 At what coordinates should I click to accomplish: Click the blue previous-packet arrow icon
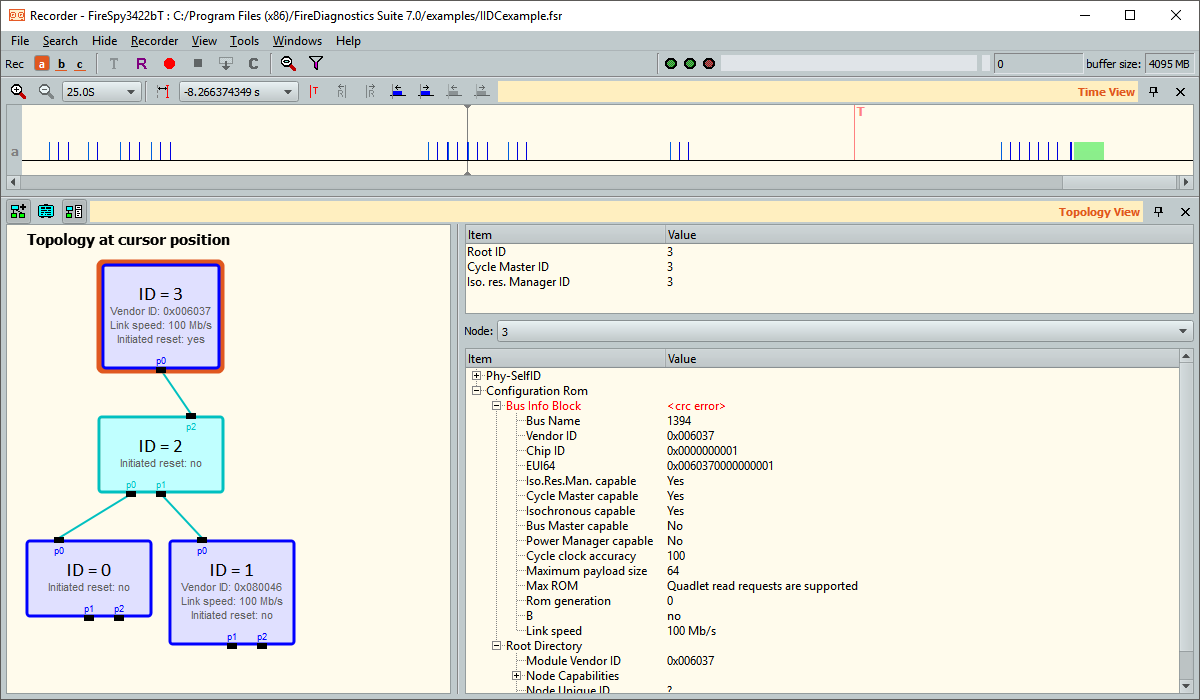click(398, 92)
